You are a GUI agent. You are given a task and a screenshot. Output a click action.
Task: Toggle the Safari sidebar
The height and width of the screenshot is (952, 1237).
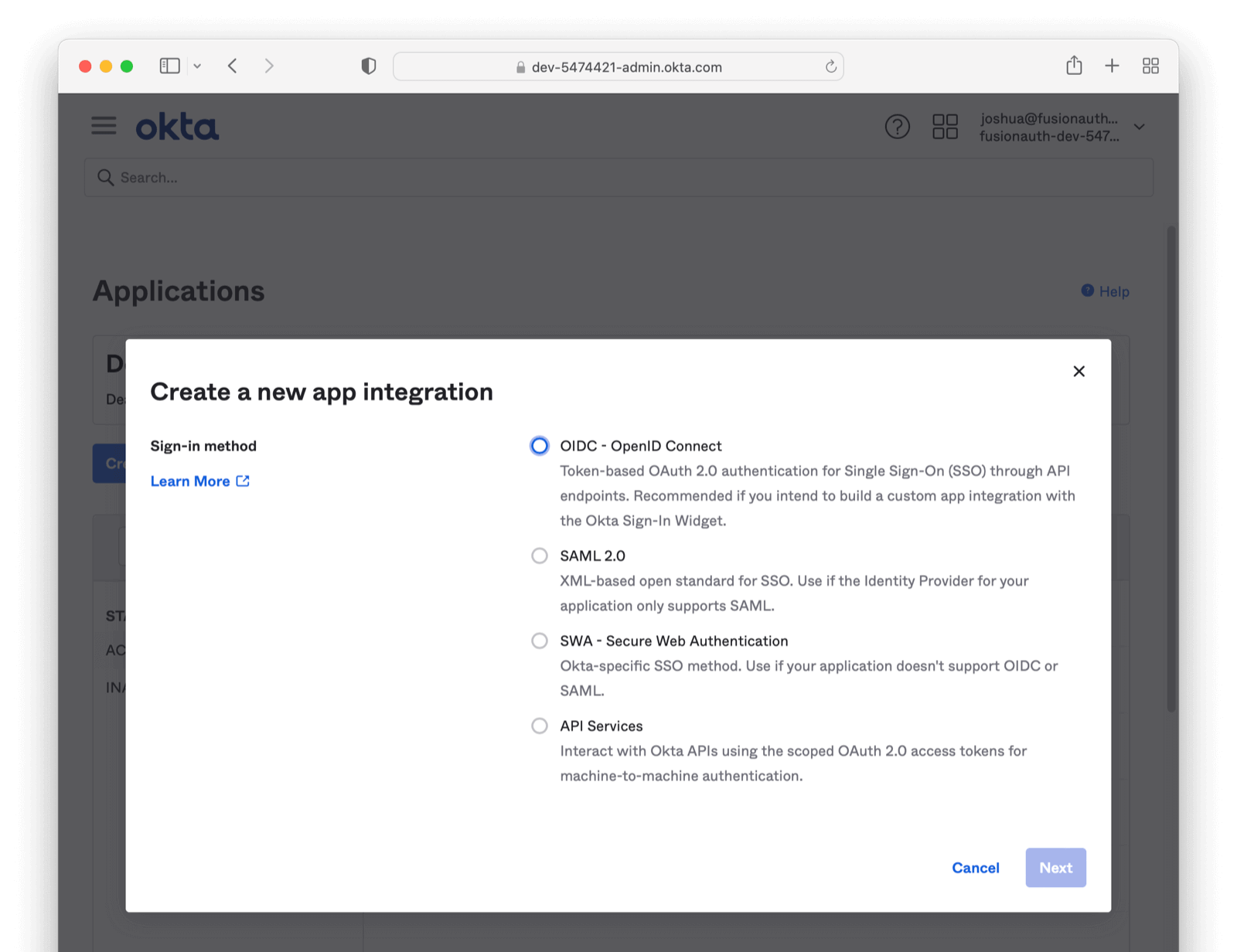tap(169, 66)
